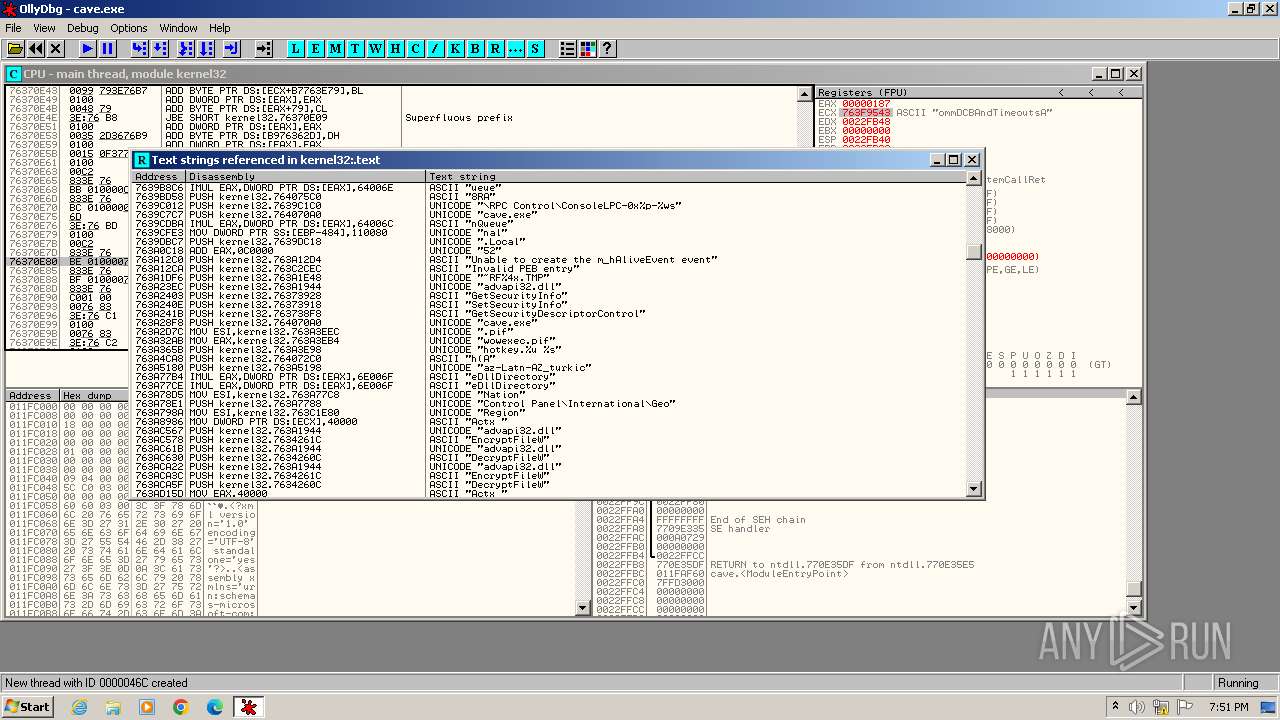Select the "GetSecurityDescriptorControl" string row
The height and width of the screenshot is (720, 1280).
tap(549, 313)
